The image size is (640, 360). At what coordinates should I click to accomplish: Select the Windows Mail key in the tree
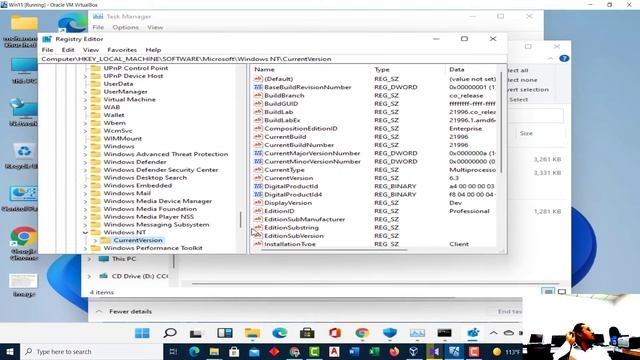point(127,193)
